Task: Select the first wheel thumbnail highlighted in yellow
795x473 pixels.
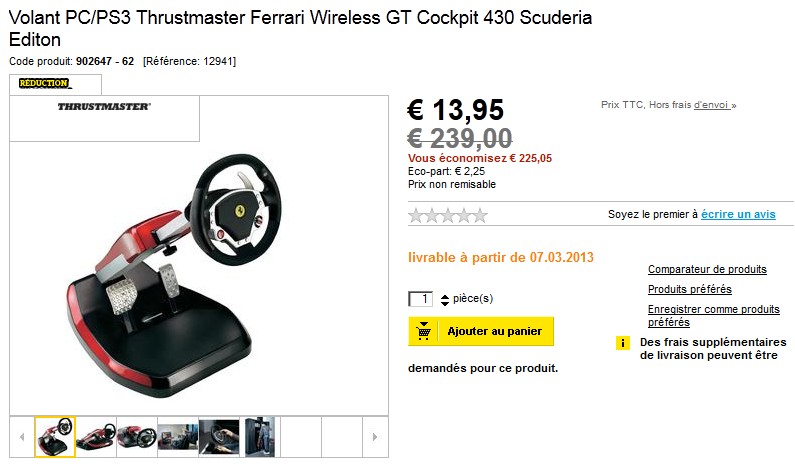Action: 55,436
